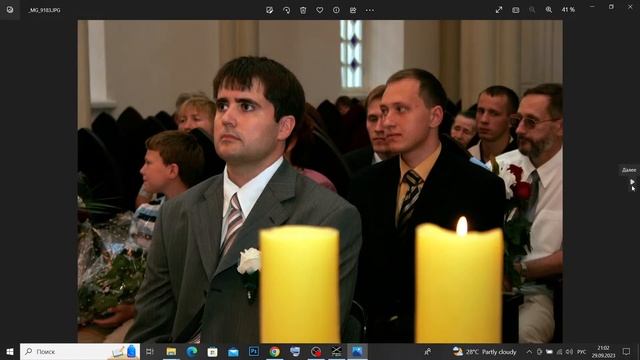Open File Explorer from the taskbar
The image size is (640, 360).
click(171, 351)
